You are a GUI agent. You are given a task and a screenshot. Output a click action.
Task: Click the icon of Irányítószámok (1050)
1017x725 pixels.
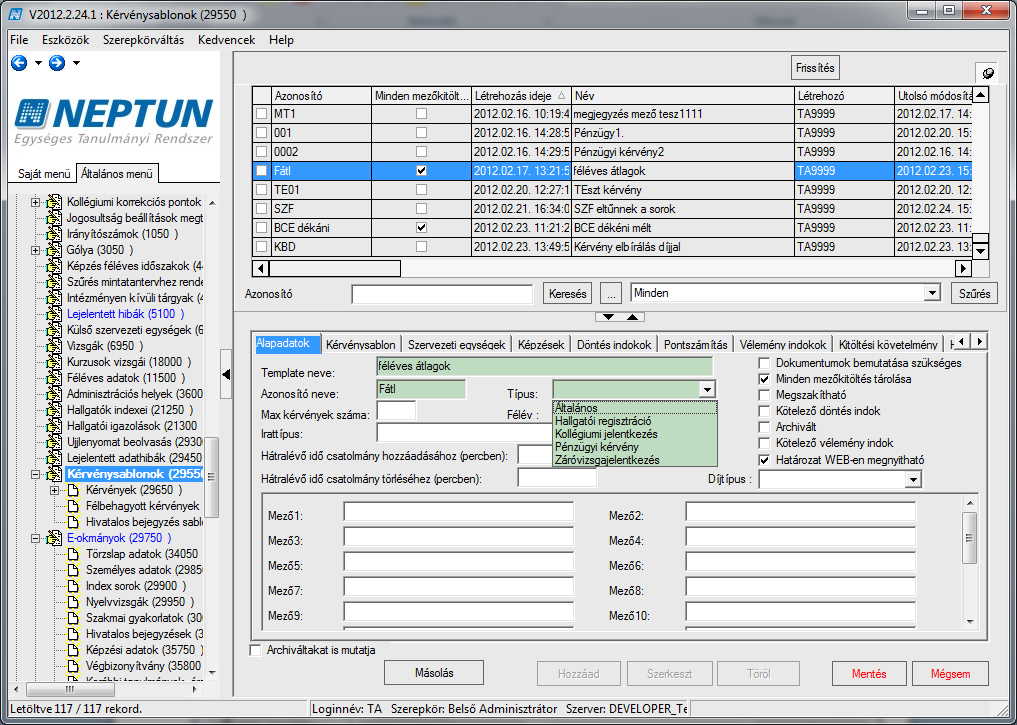coord(54,234)
